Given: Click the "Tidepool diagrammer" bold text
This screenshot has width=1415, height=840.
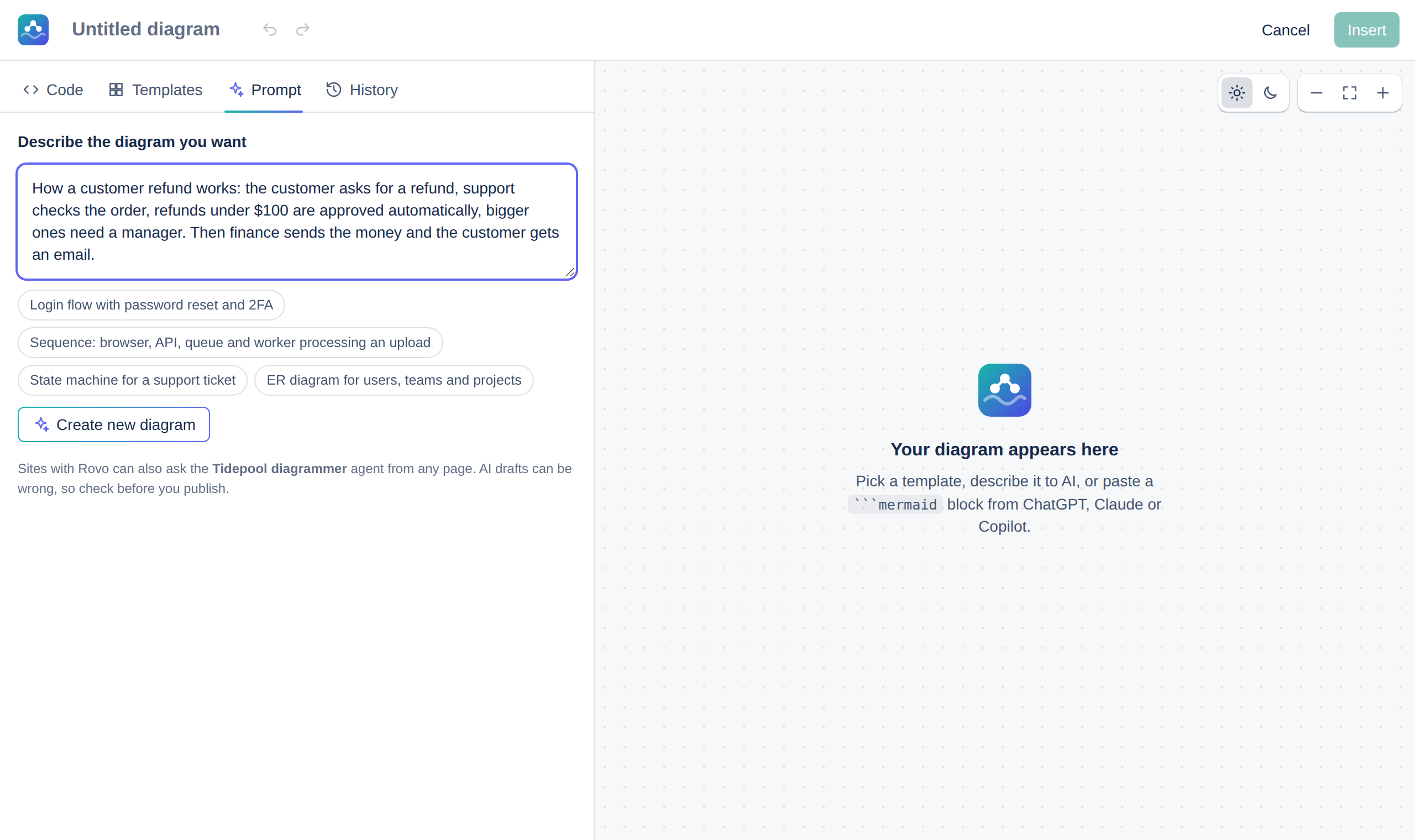Looking at the screenshot, I should click(x=280, y=469).
